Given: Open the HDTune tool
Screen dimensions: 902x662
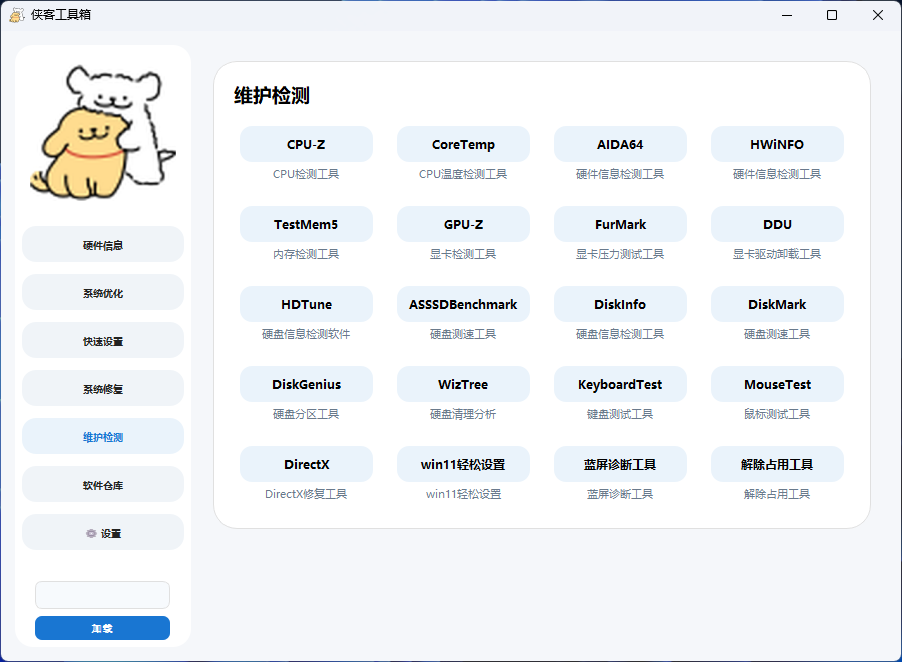Looking at the screenshot, I should pos(306,304).
